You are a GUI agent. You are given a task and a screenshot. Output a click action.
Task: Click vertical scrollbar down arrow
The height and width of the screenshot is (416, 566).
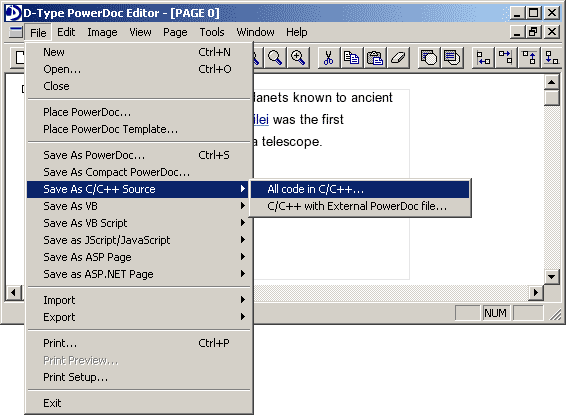(x=552, y=277)
